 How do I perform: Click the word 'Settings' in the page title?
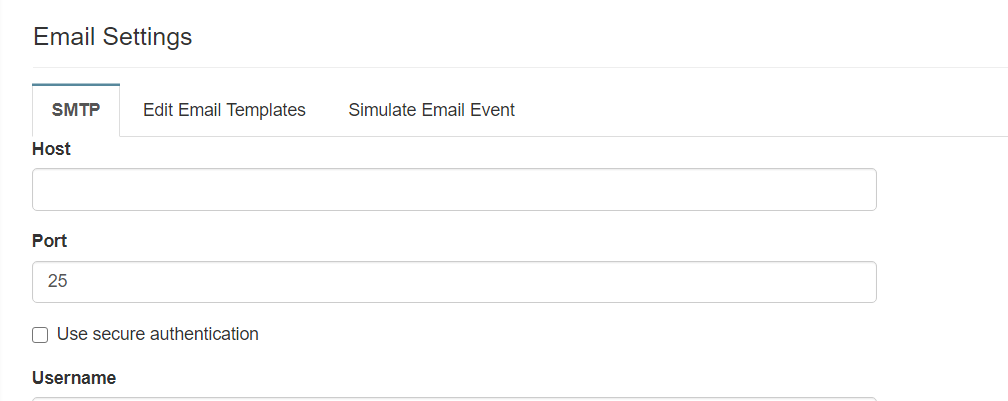coord(152,37)
